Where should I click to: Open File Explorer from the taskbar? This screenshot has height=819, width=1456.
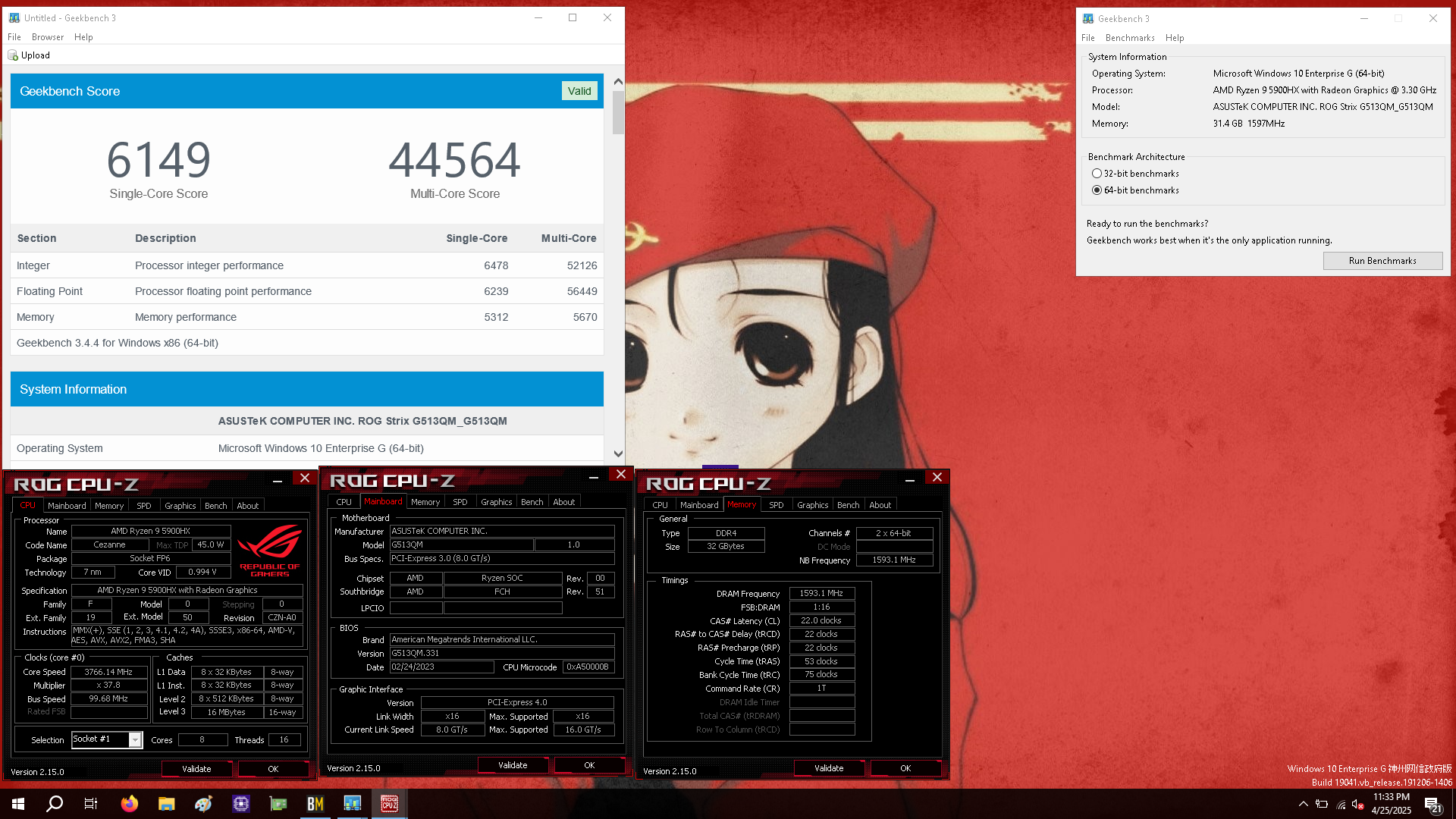167,804
